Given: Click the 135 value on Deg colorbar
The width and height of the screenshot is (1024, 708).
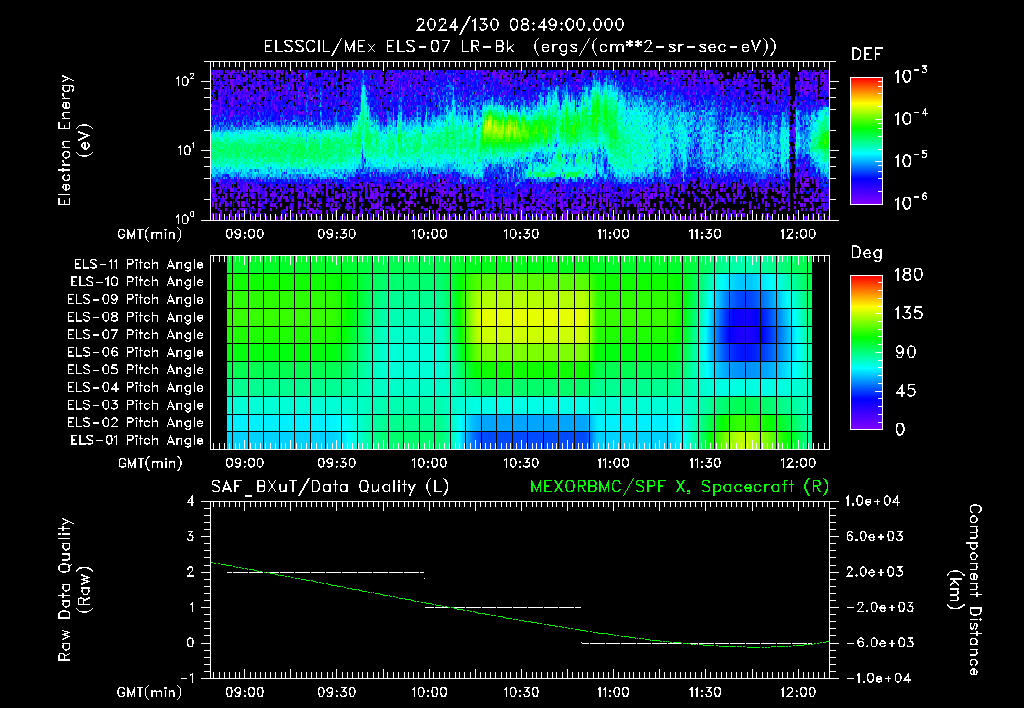Looking at the screenshot, I should coord(908,314).
